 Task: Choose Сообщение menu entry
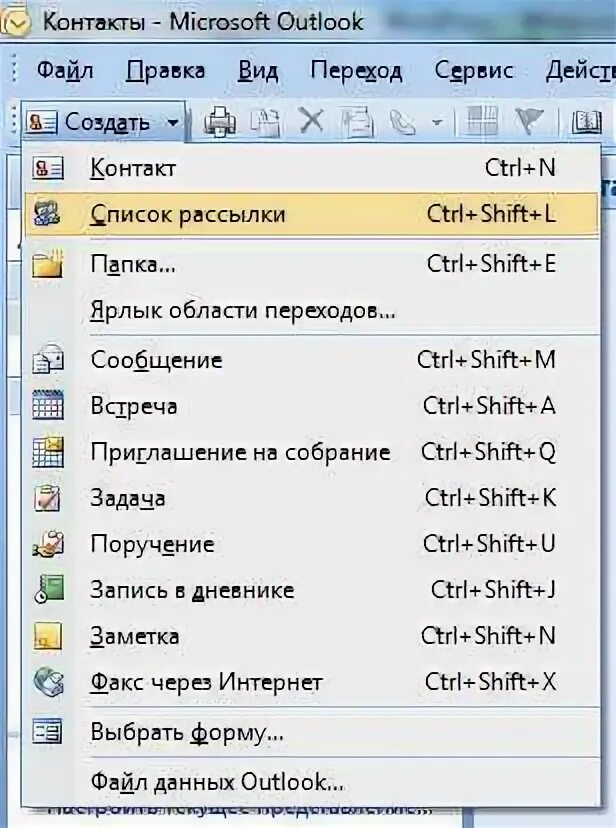tap(156, 360)
